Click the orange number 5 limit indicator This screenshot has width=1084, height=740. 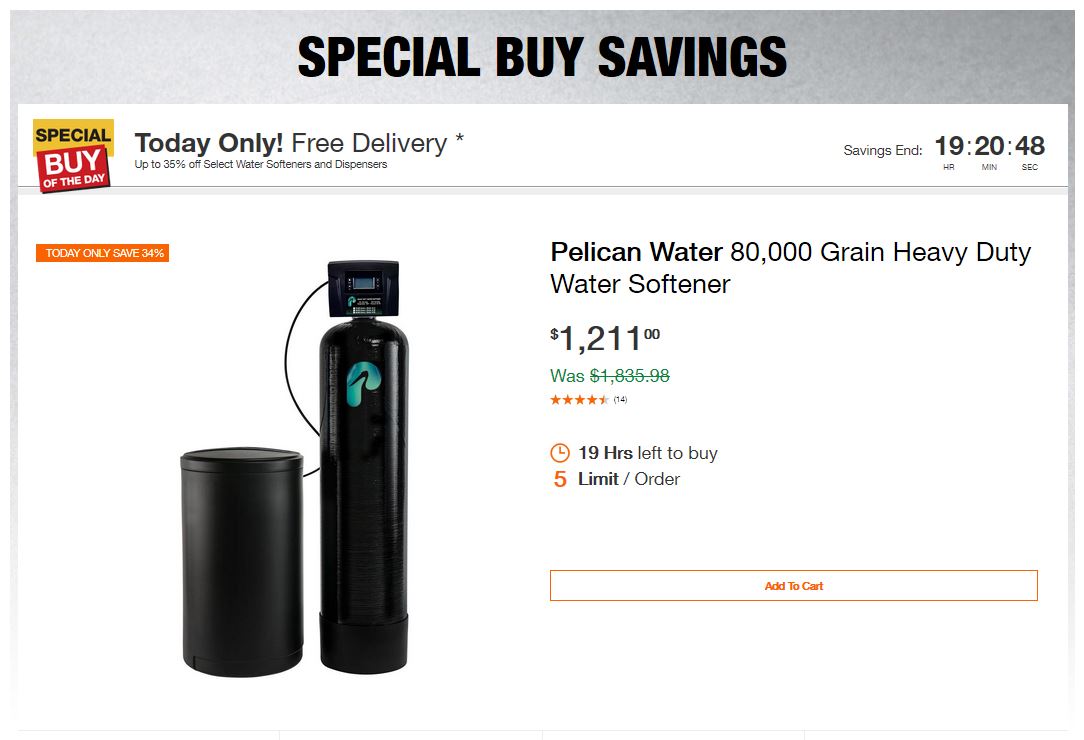pos(560,480)
